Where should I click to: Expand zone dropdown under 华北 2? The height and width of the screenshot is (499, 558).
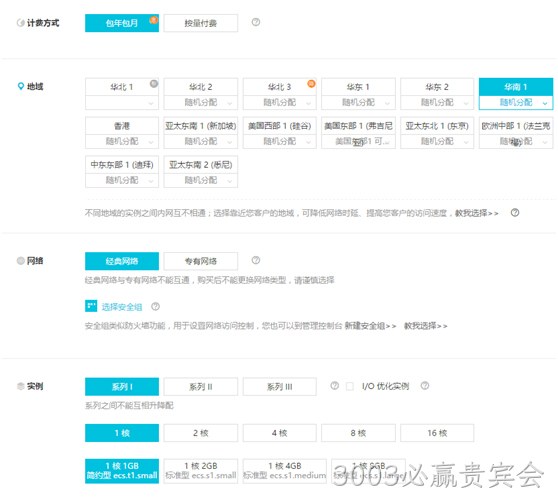pos(201,103)
